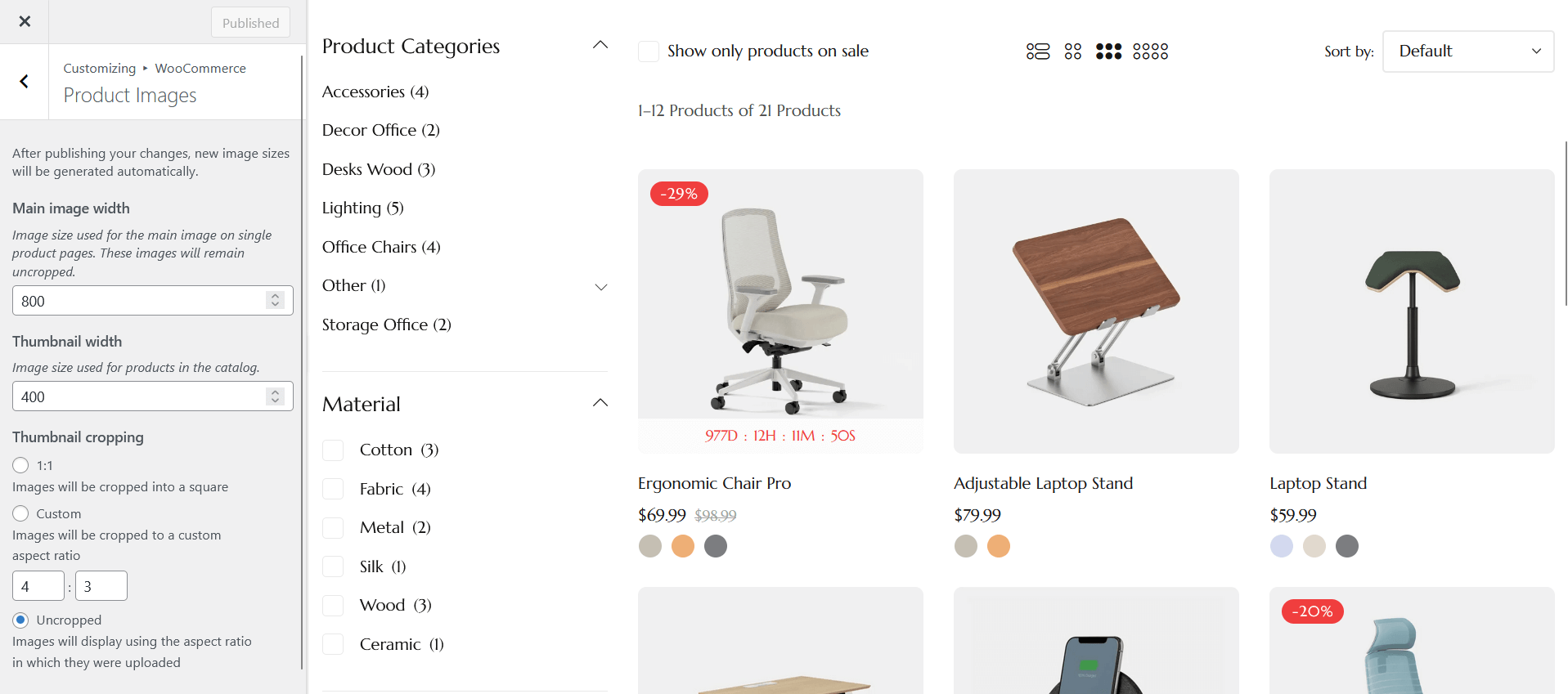Click the Main image width field
The image size is (1568, 694).
tap(141, 301)
